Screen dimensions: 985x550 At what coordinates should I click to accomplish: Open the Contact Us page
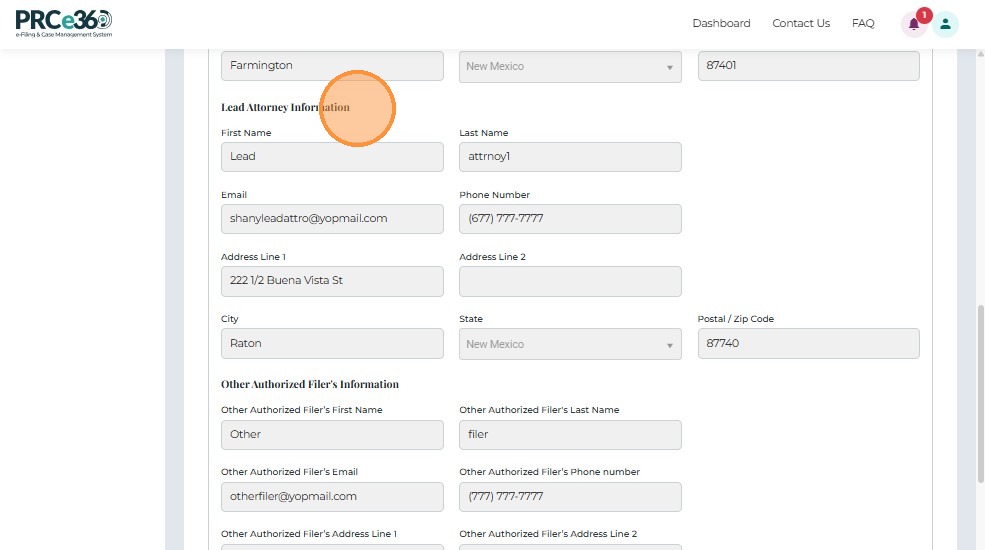(801, 23)
